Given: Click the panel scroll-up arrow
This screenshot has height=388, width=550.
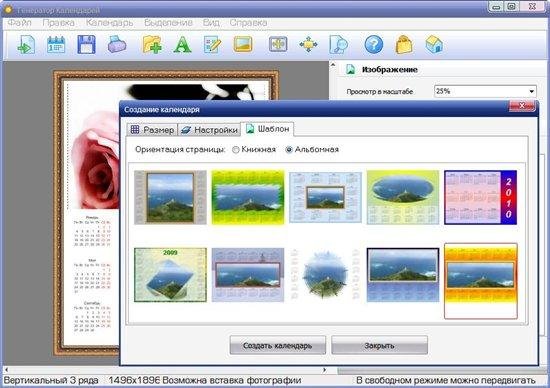Looking at the screenshot, I should pyautogui.click(x=333, y=66).
